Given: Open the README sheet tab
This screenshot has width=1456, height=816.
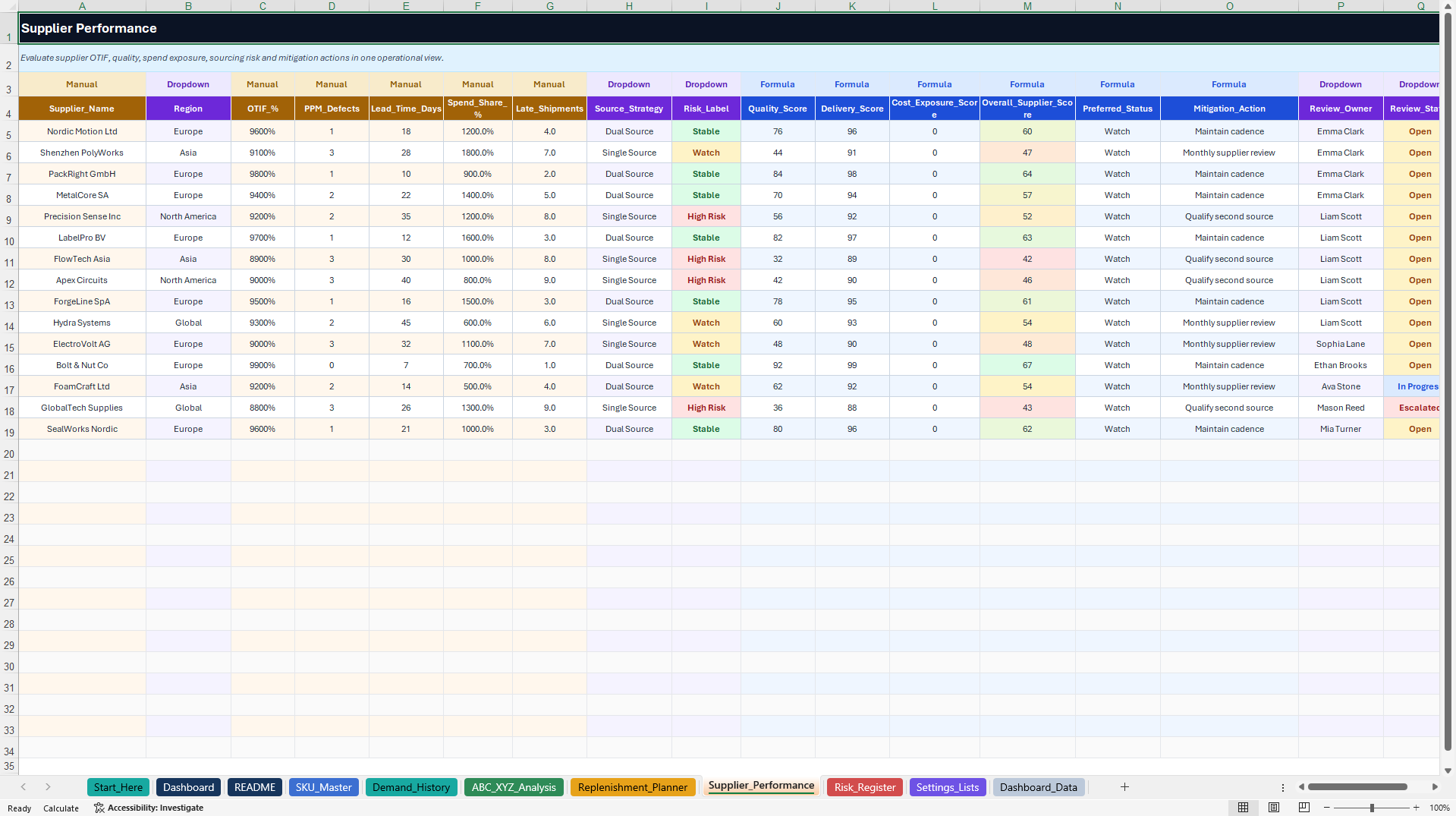Looking at the screenshot, I should tap(255, 787).
